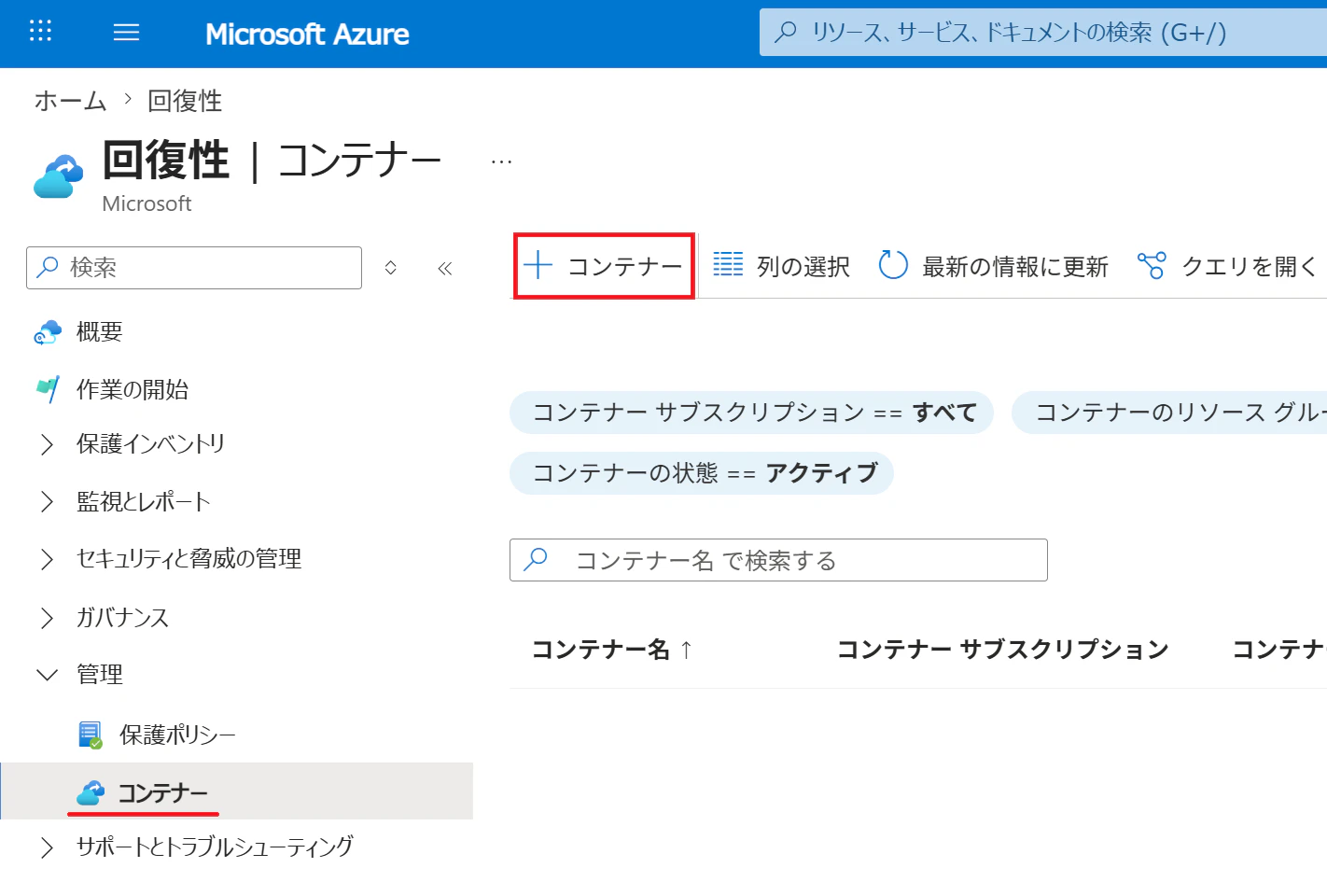Click the 作業の開始 flag icon
1327x896 pixels.
[47, 389]
